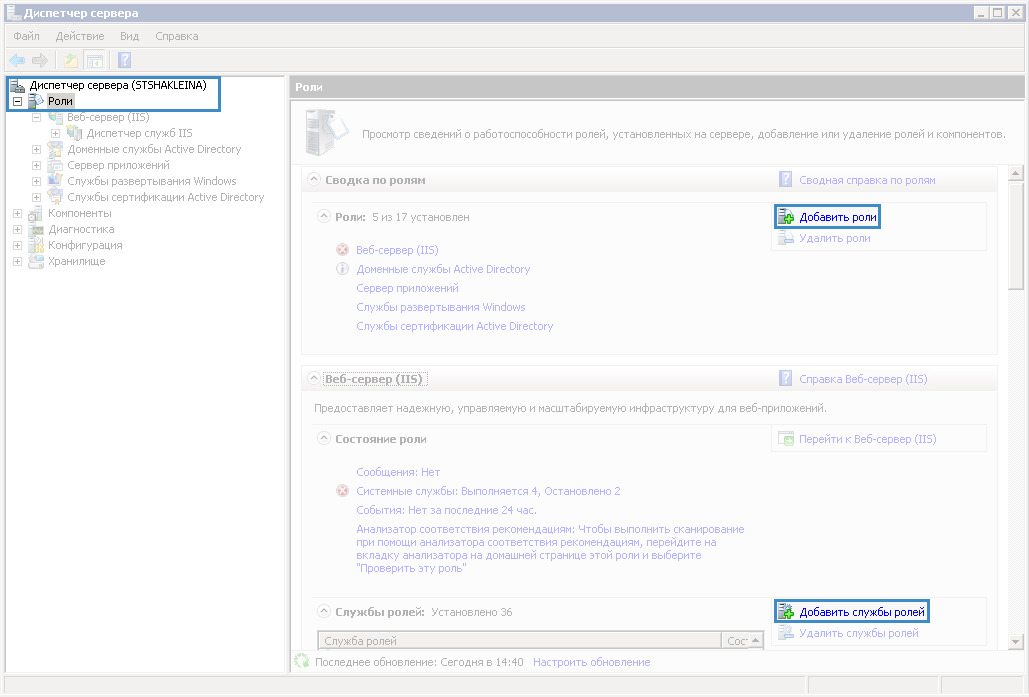Open Перейти к Веб-сервер (IIS) link
Image resolution: width=1029 pixels, height=697 pixels.
coord(867,439)
